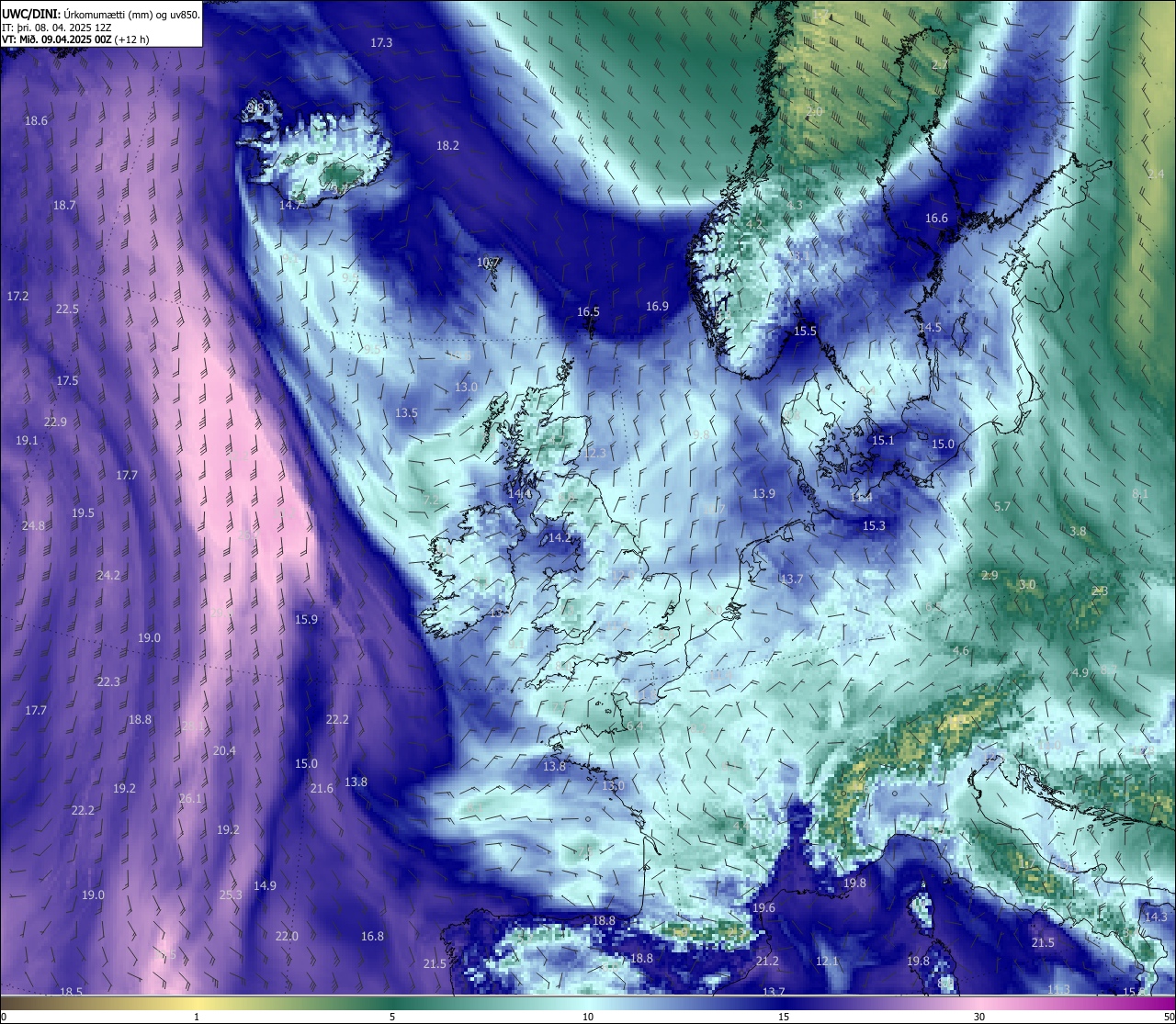Screen dimensions: 1176x1024
Task: Click the 17.5 value on the map
Action: [x=67, y=380]
